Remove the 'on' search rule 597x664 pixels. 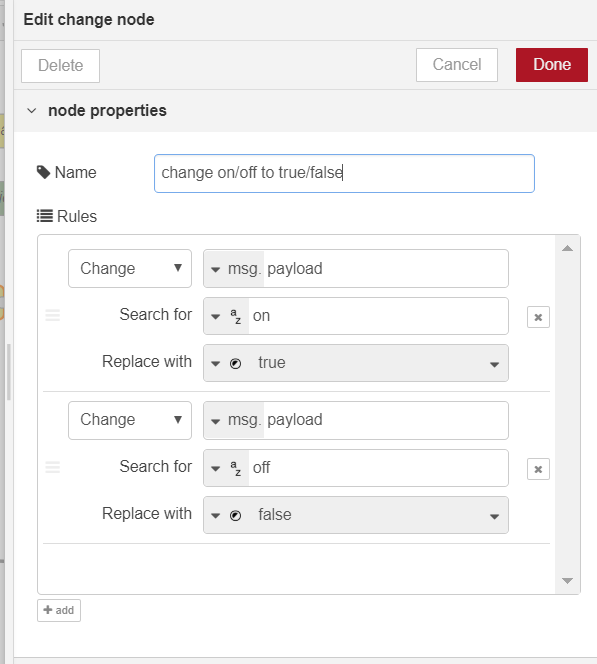tap(538, 317)
